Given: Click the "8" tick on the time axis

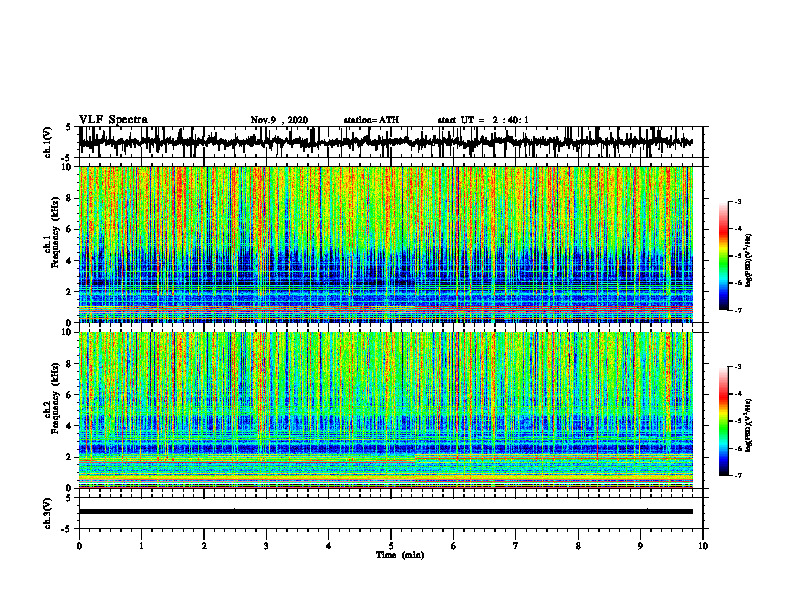Looking at the screenshot, I should coord(578,546).
